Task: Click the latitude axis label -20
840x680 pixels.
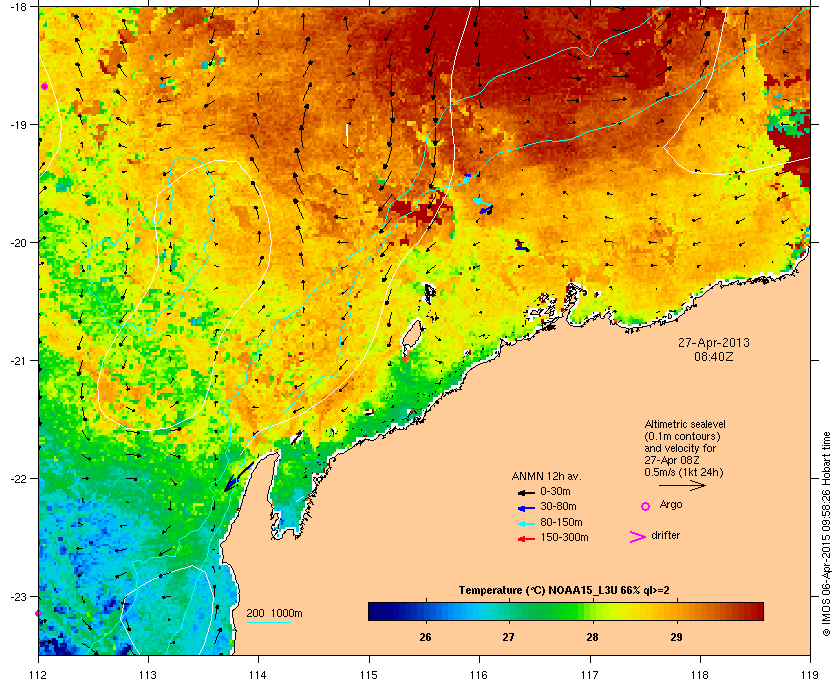Action: point(17,243)
